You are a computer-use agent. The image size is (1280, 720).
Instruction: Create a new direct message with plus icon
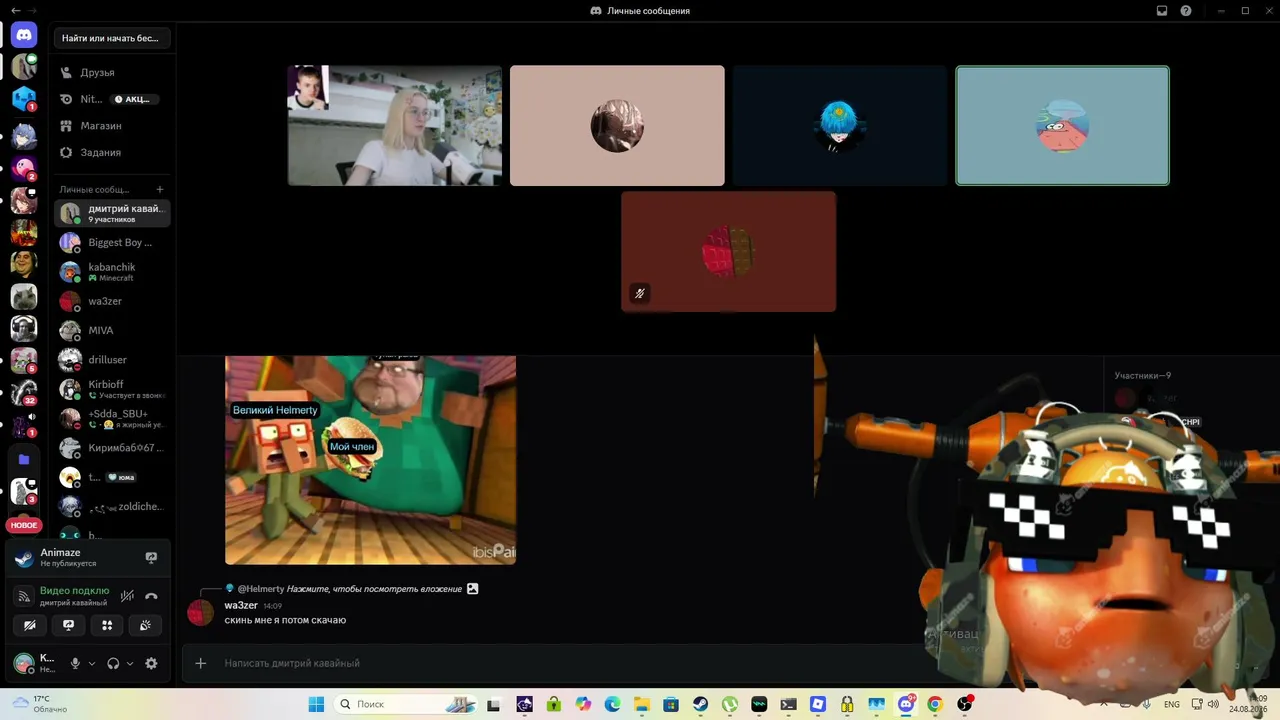tap(160, 189)
